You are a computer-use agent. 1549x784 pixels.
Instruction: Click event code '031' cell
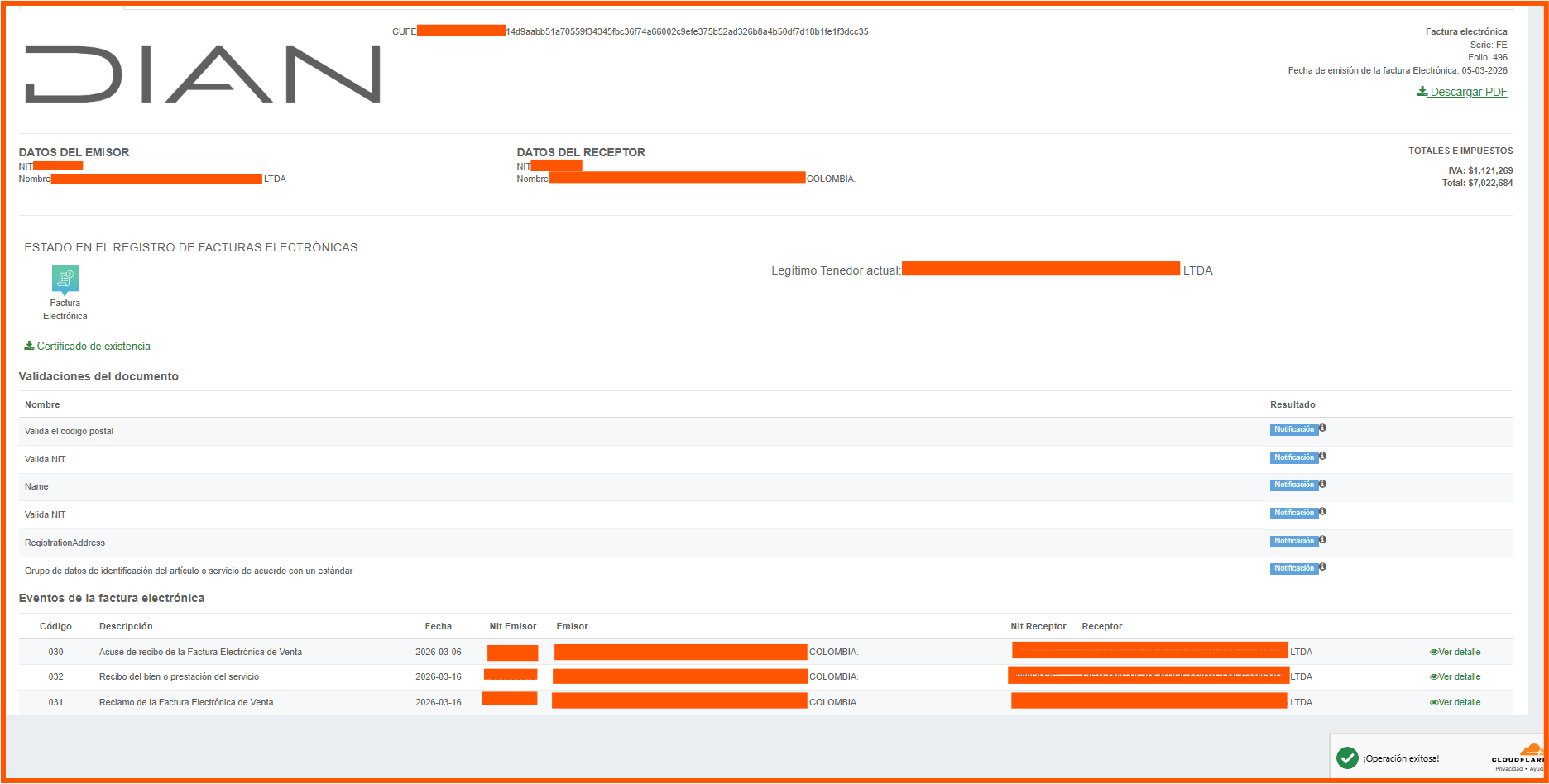[x=55, y=702]
